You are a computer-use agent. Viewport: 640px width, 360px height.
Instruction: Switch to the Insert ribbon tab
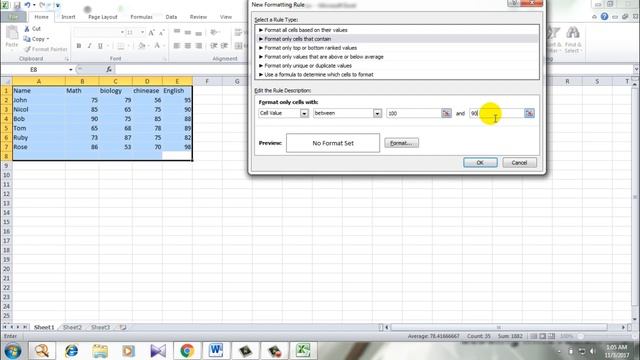[x=68, y=17]
